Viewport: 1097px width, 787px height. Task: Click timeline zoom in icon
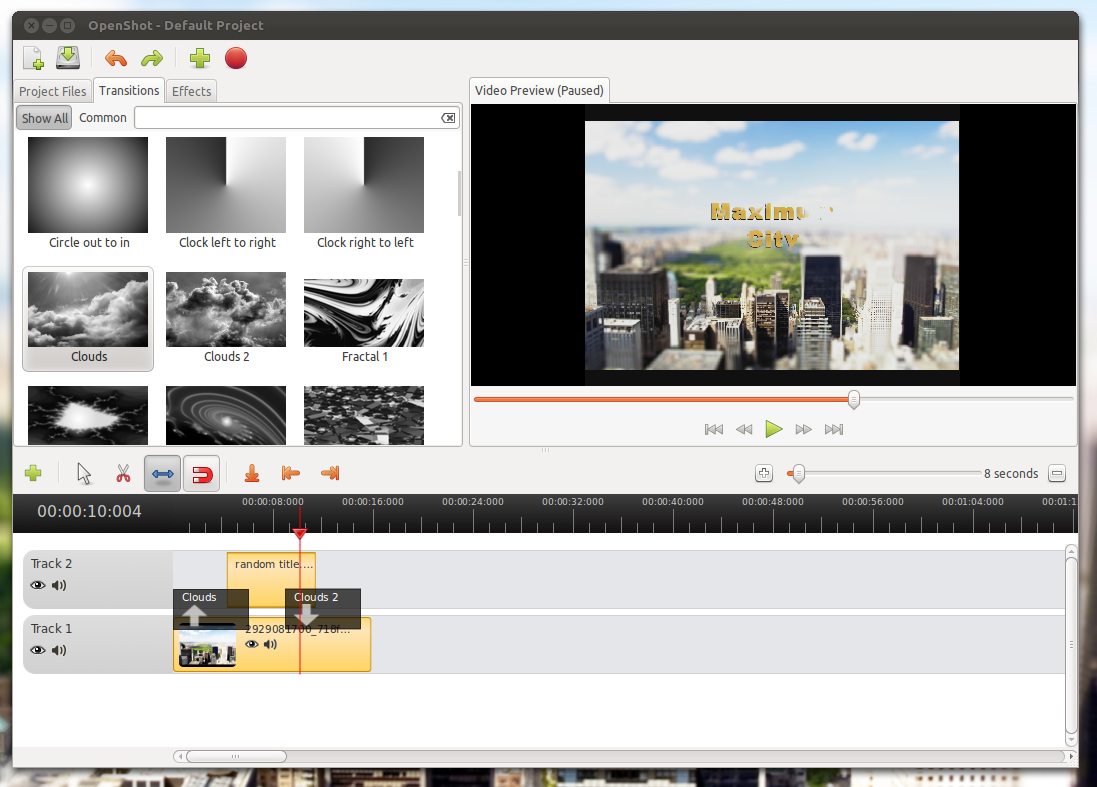(x=763, y=474)
